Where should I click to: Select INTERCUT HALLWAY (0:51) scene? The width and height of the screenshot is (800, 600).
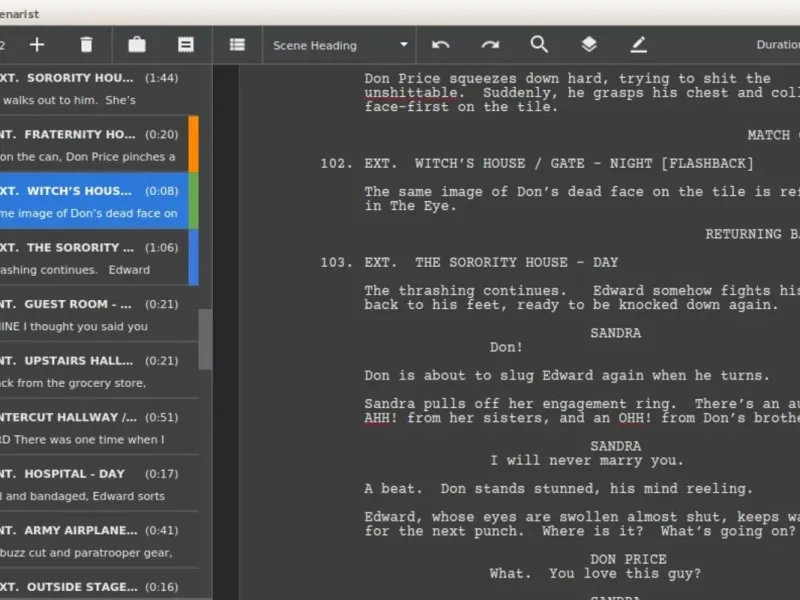tap(99, 428)
